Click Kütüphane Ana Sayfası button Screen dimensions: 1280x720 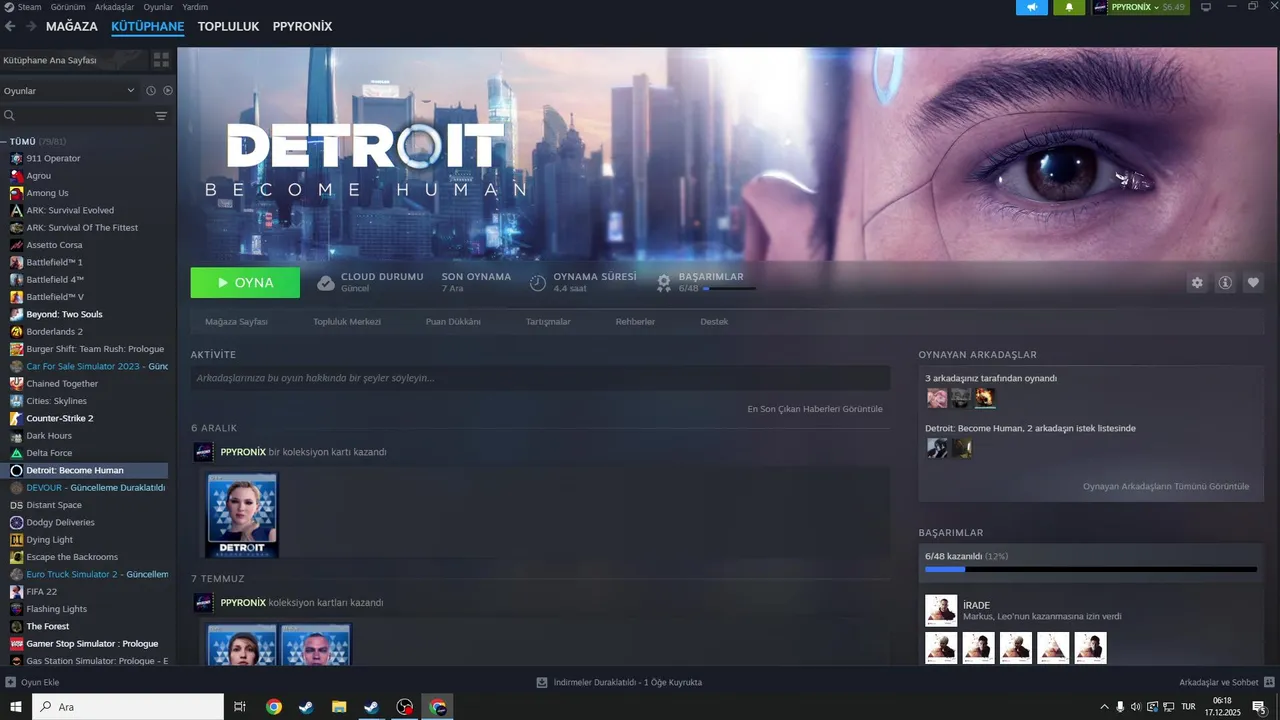tap(73, 60)
